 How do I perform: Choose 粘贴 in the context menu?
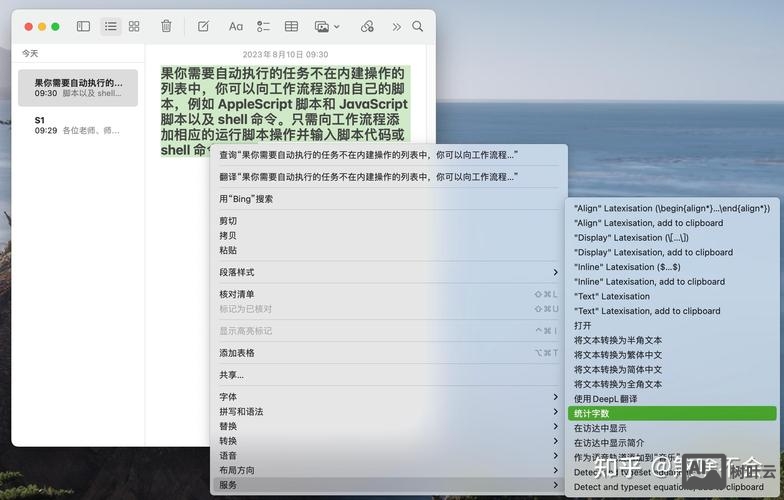click(388, 250)
